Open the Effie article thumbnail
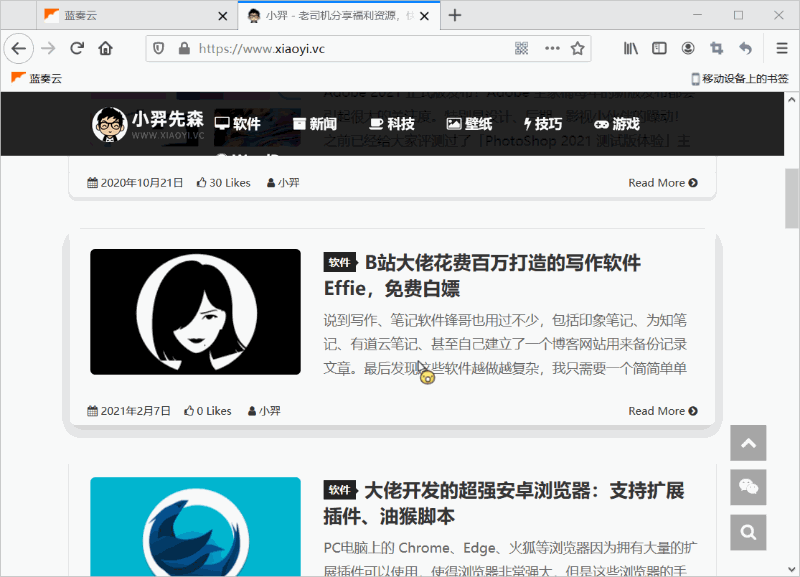The image size is (800, 577). click(195, 312)
